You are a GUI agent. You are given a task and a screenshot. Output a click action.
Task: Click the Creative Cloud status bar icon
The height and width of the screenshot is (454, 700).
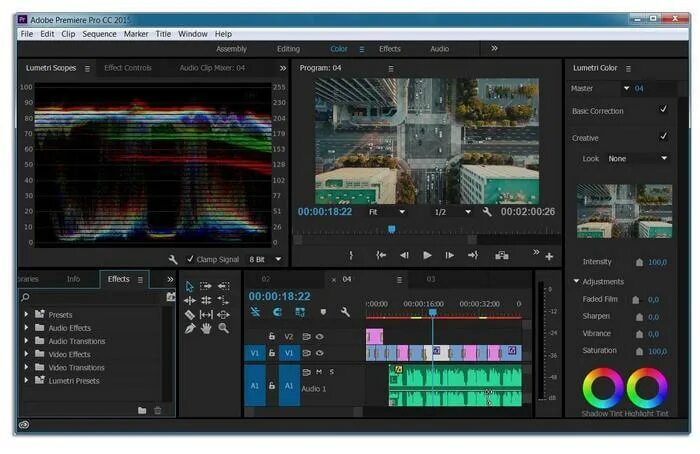[24, 425]
